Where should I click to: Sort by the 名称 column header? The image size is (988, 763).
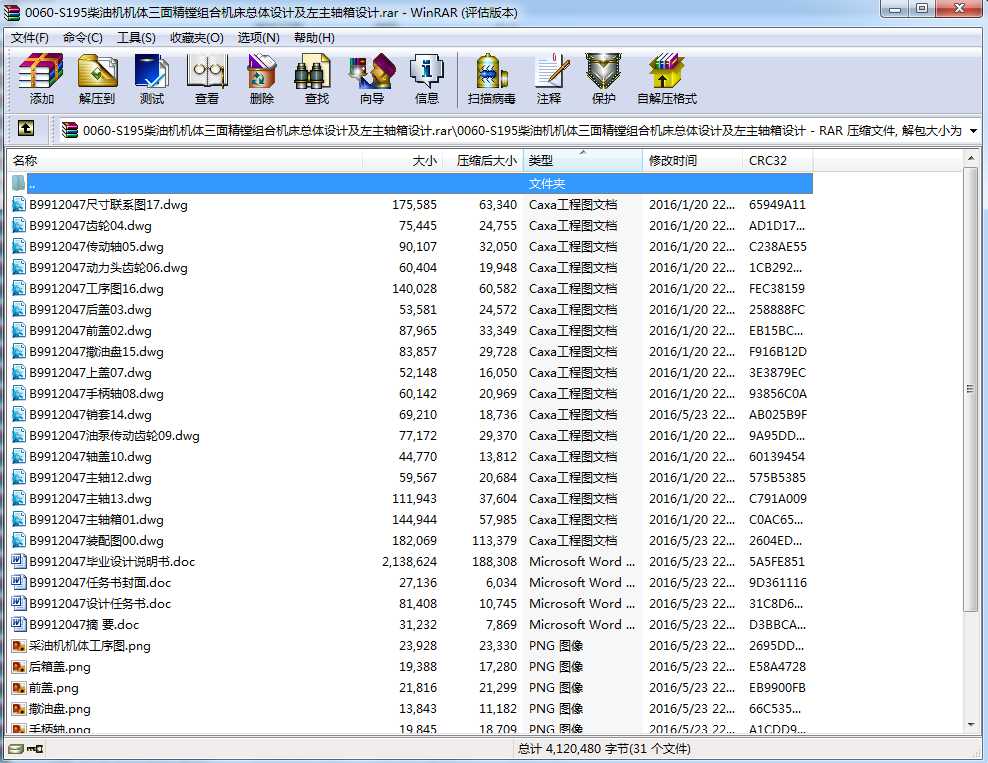185,160
